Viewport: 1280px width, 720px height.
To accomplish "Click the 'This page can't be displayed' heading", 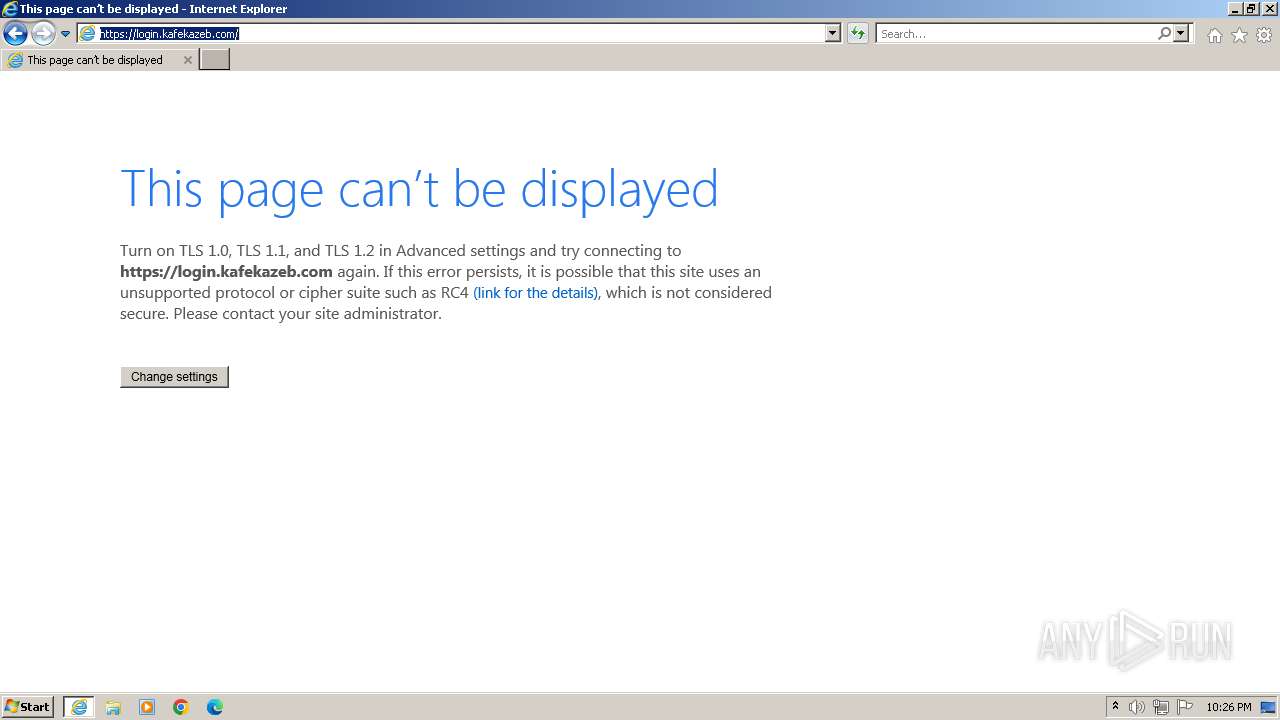I will coord(419,190).
